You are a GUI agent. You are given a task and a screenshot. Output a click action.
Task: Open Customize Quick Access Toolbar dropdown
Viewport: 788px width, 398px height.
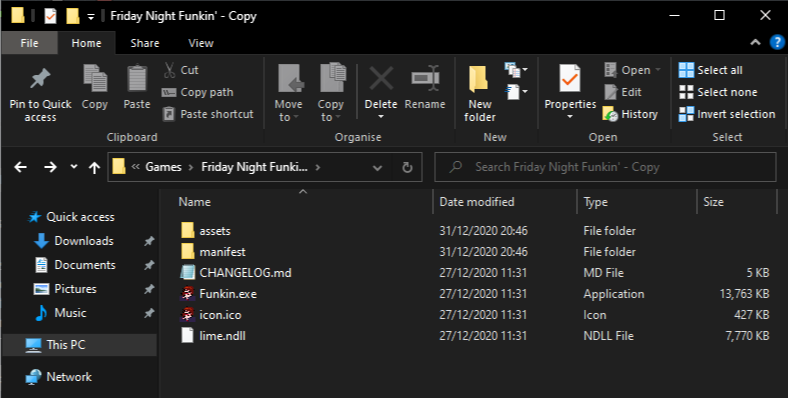pyautogui.click(x=91, y=17)
